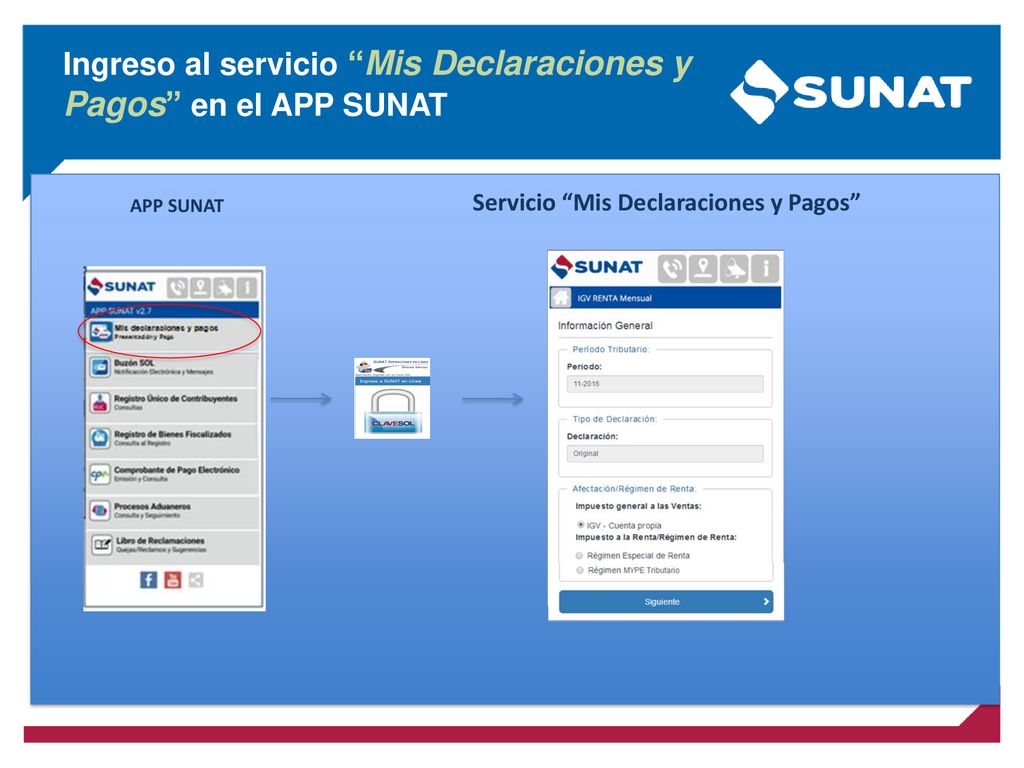The image size is (1024, 768).
Task: Click the Impuesto general a las Ventas label
Action: (x=638, y=506)
